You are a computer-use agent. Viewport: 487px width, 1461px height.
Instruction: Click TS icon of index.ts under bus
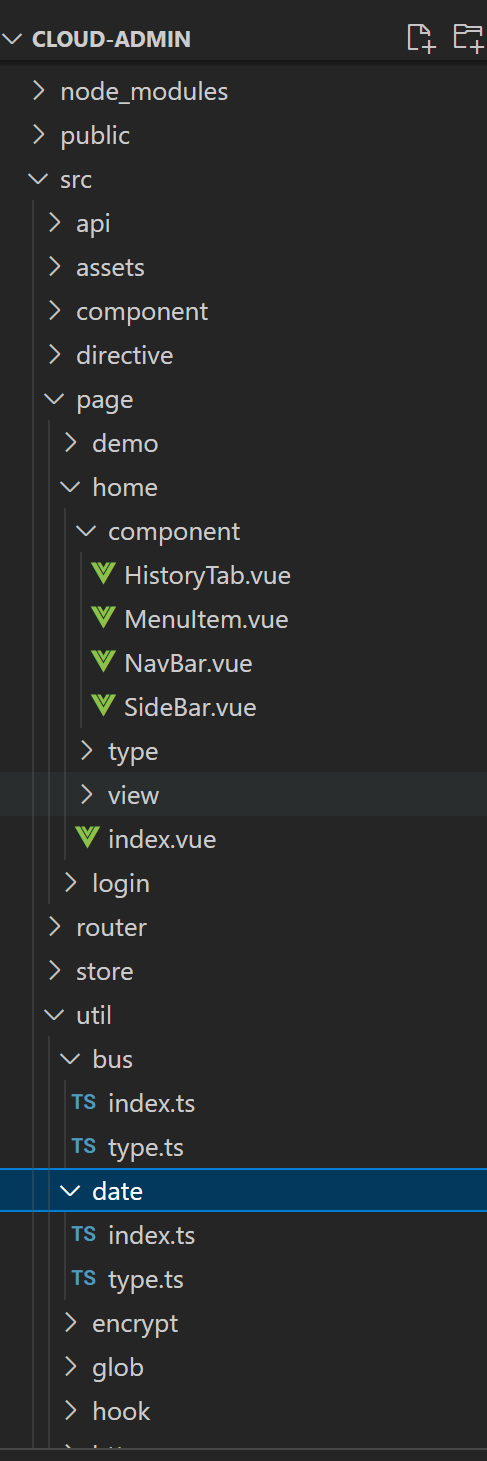coord(84,1103)
